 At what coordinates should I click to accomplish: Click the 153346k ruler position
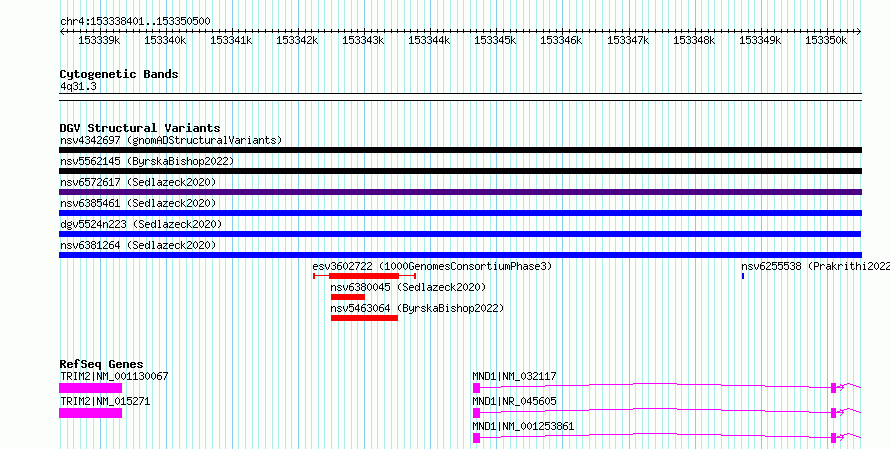(561, 40)
